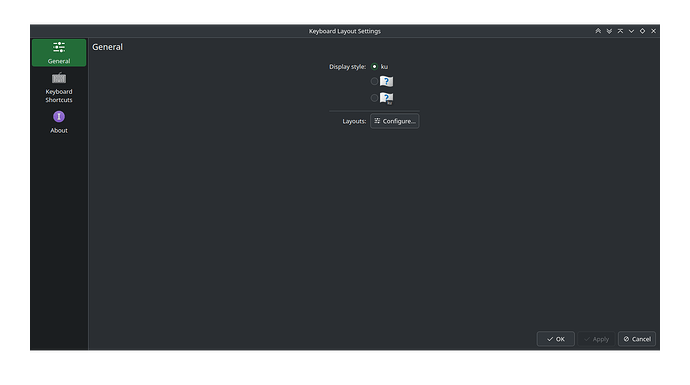Click the keep-above double up-arrow titlebar icon
690x385 pixels.
click(x=598, y=31)
